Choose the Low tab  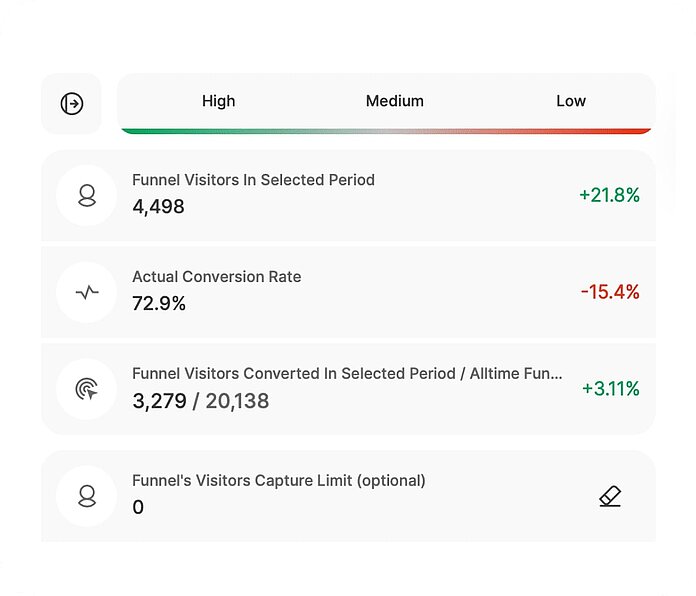tap(571, 101)
